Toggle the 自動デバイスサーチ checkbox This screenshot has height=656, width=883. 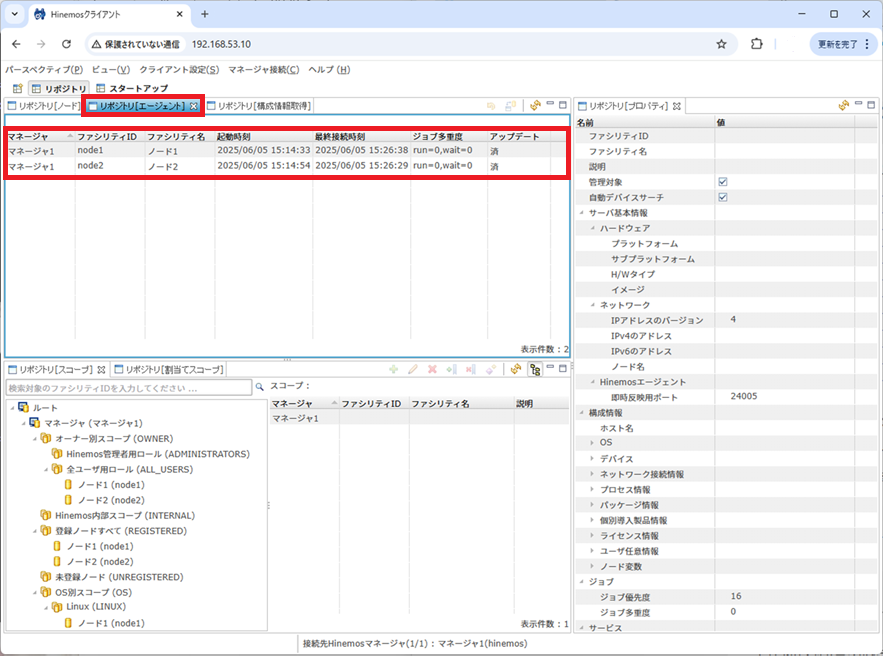pos(723,197)
